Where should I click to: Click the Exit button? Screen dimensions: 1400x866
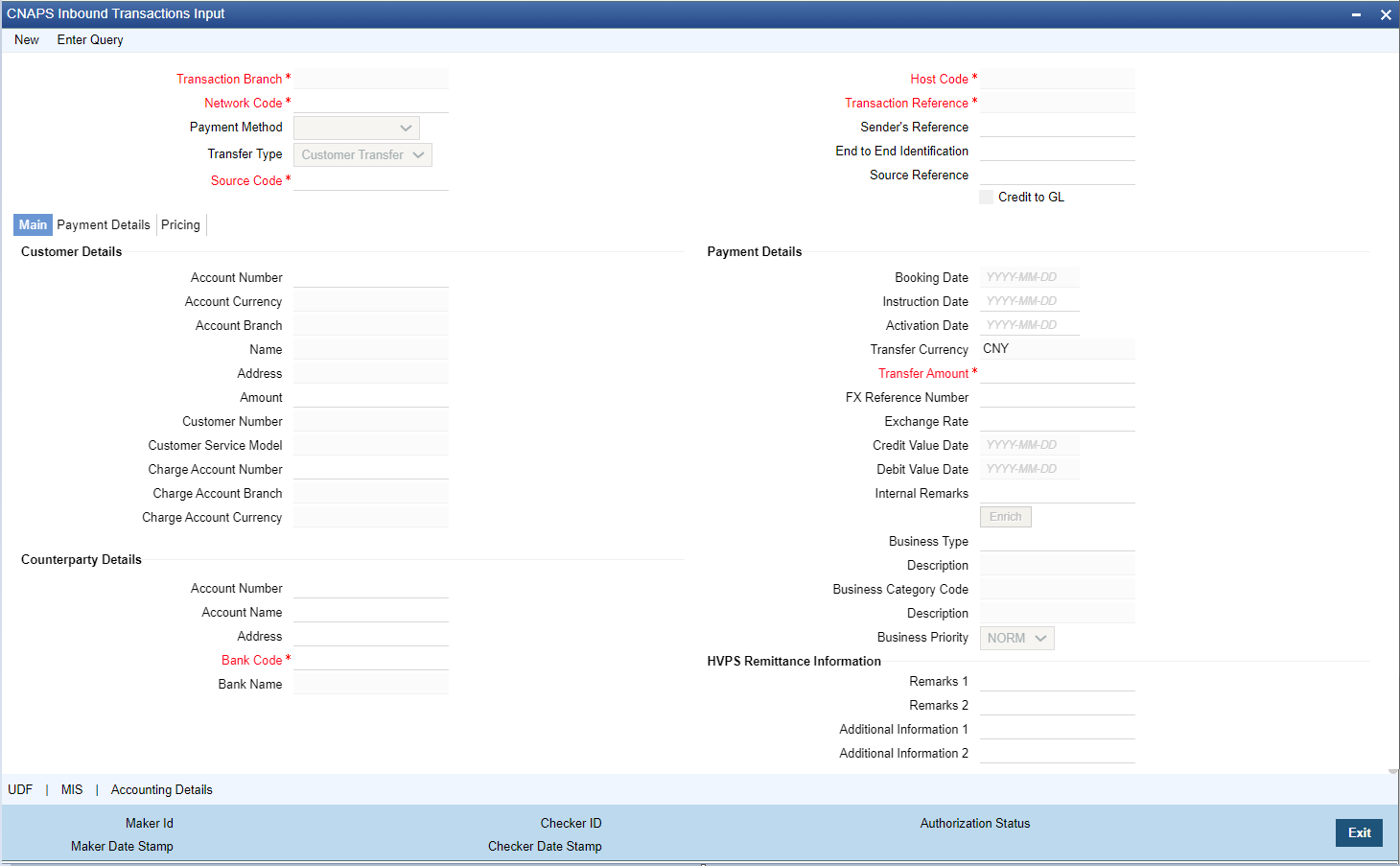tap(1359, 832)
